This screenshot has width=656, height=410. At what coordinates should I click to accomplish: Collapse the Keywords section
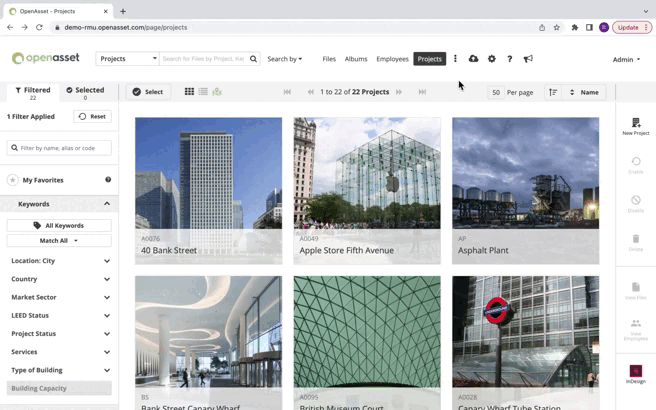coord(107,204)
